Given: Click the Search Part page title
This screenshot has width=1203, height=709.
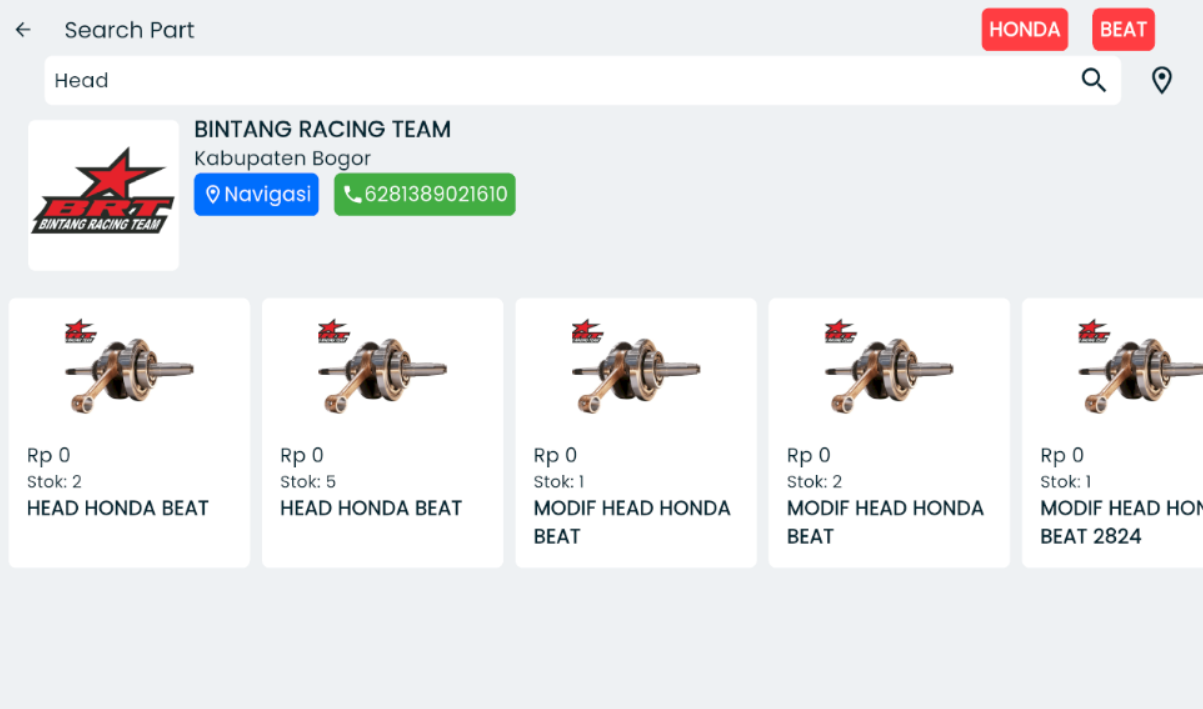Looking at the screenshot, I should tap(129, 30).
